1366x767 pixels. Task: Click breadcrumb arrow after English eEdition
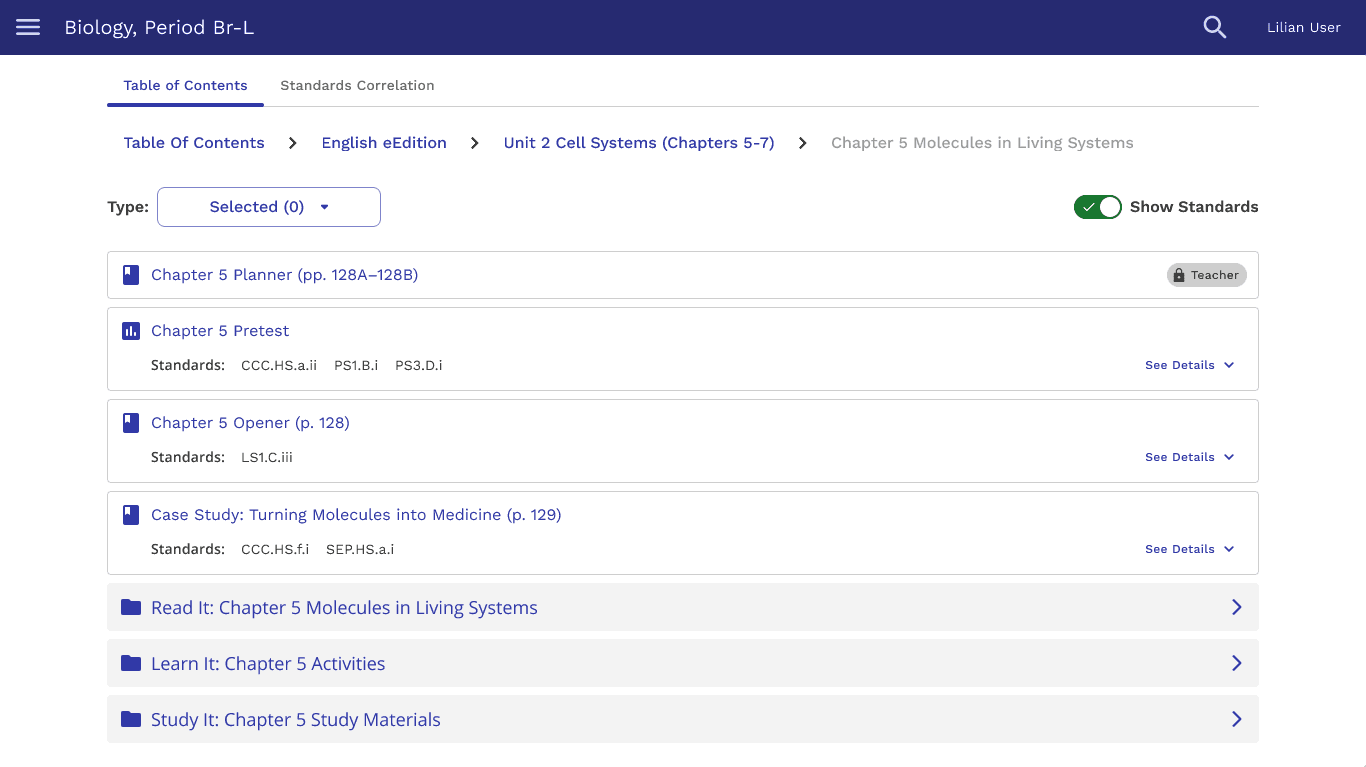click(475, 143)
